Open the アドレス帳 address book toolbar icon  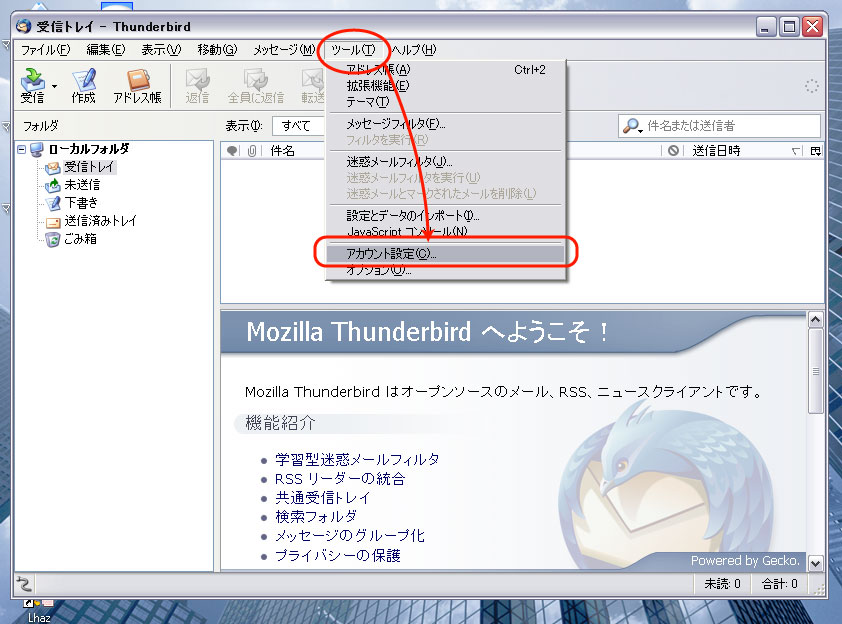click(x=137, y=85)
